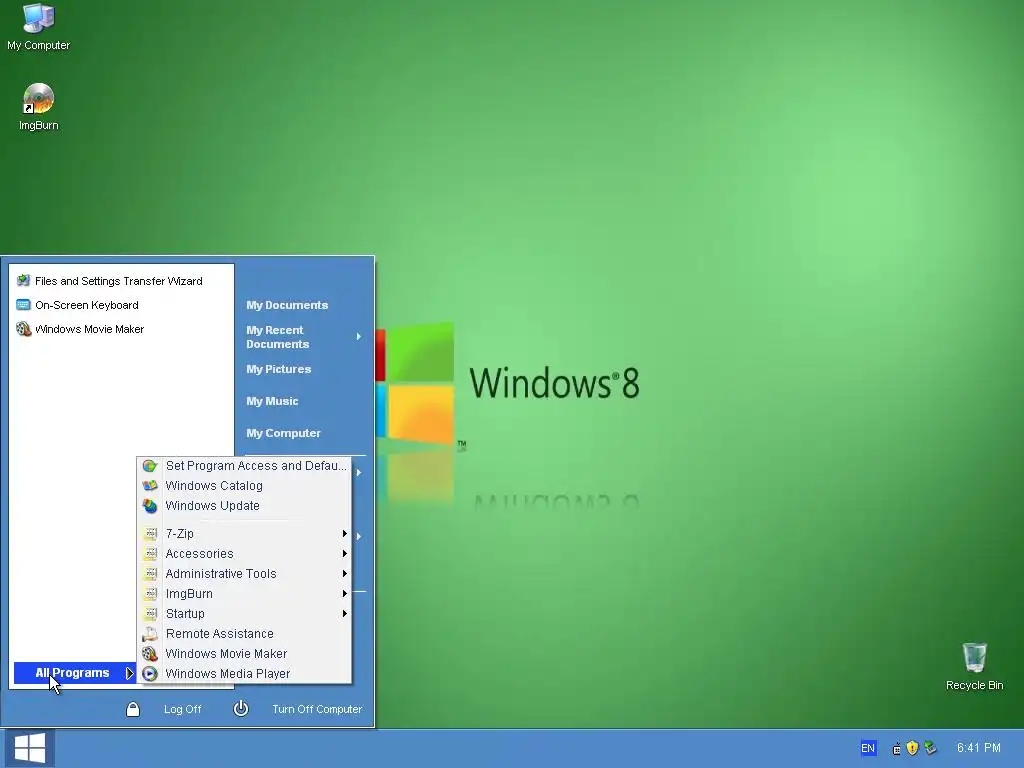1024x768 pixels.
Task: Select the ImgBurn desktop shortcut
Action: coord(38,99)
